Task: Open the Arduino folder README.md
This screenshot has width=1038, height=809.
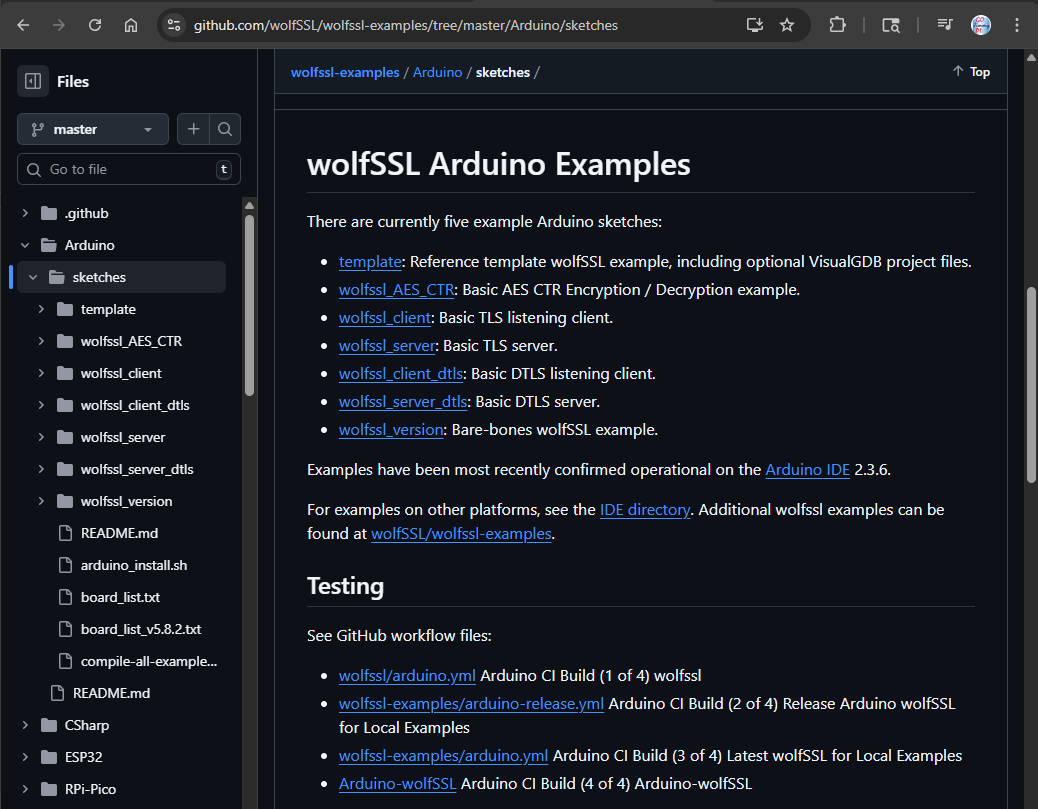Action: [111, 693]
